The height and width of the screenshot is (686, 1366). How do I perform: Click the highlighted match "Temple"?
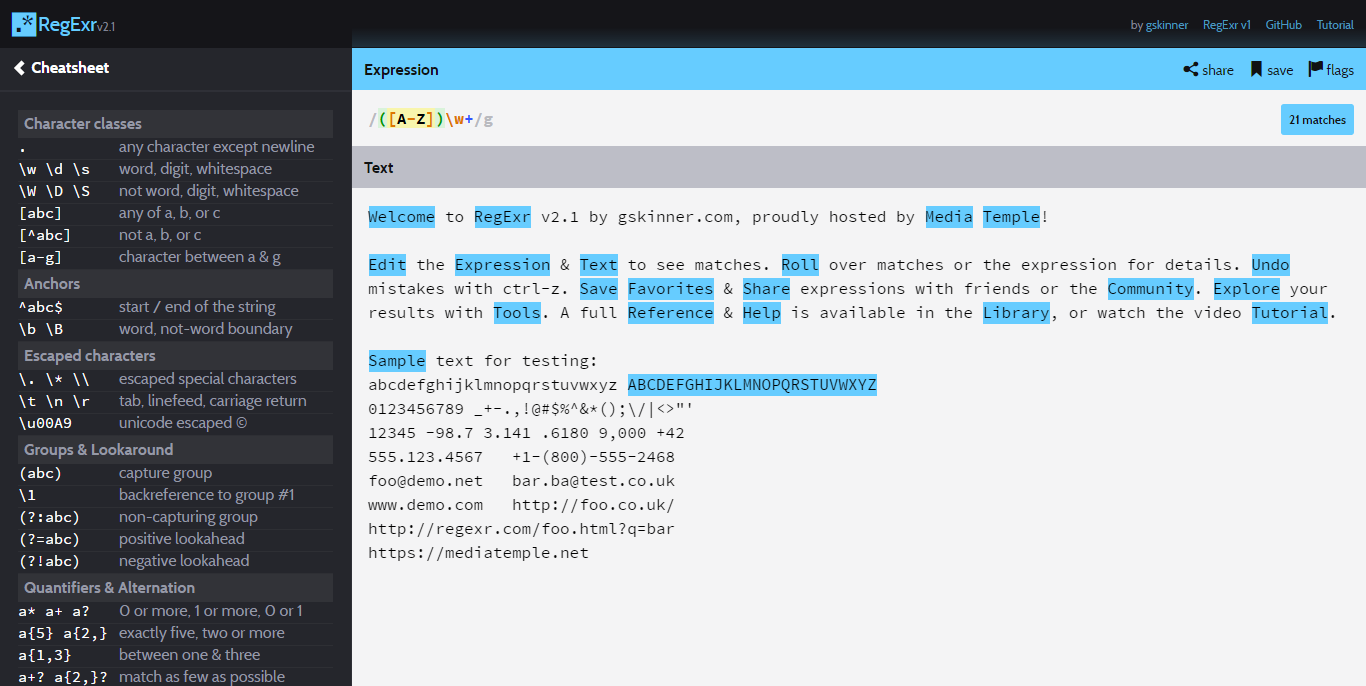(1012, 217)
